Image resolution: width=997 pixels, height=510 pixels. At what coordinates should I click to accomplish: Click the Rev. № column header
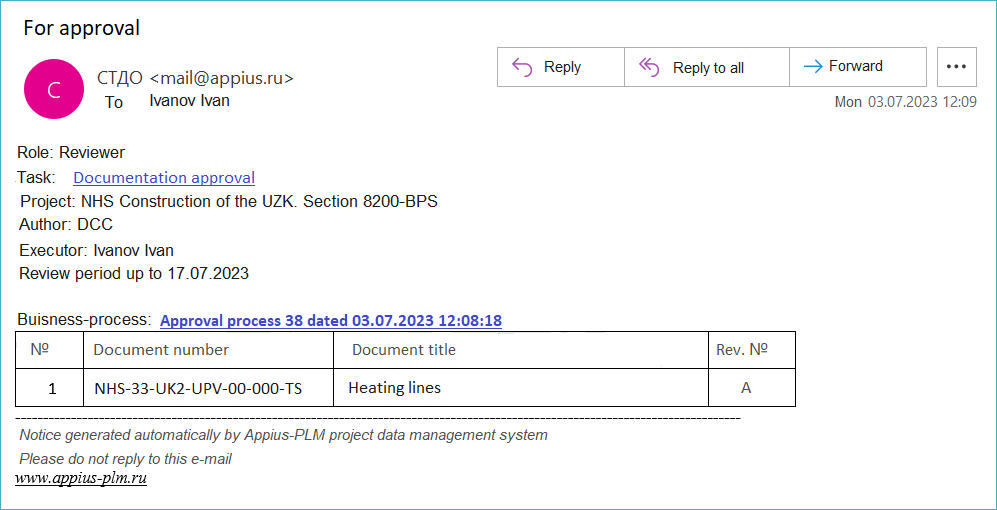point(741,350)
